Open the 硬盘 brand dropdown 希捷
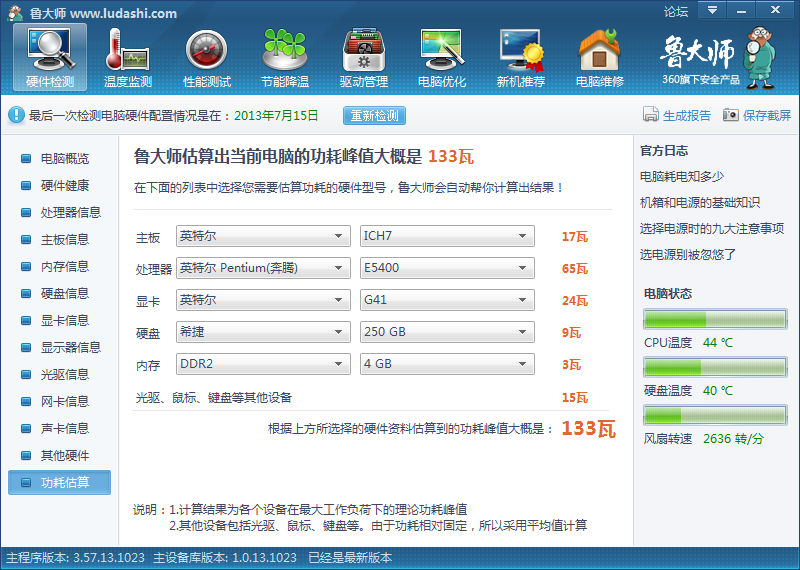Viewport: 800px width, 570px height. pos(263,332)
